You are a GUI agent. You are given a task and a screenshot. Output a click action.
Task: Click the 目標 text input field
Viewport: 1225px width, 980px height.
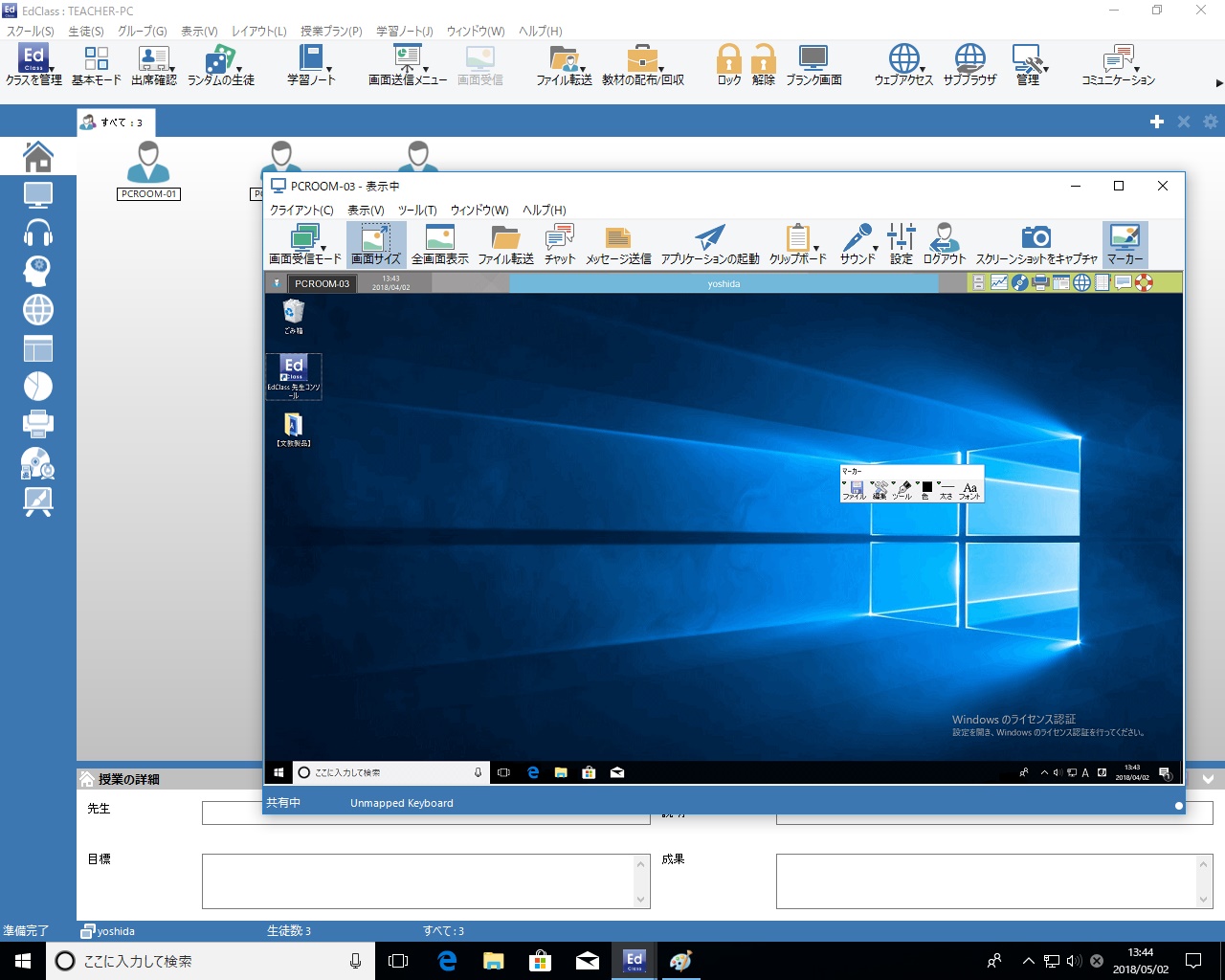click(x=420, y=880)
